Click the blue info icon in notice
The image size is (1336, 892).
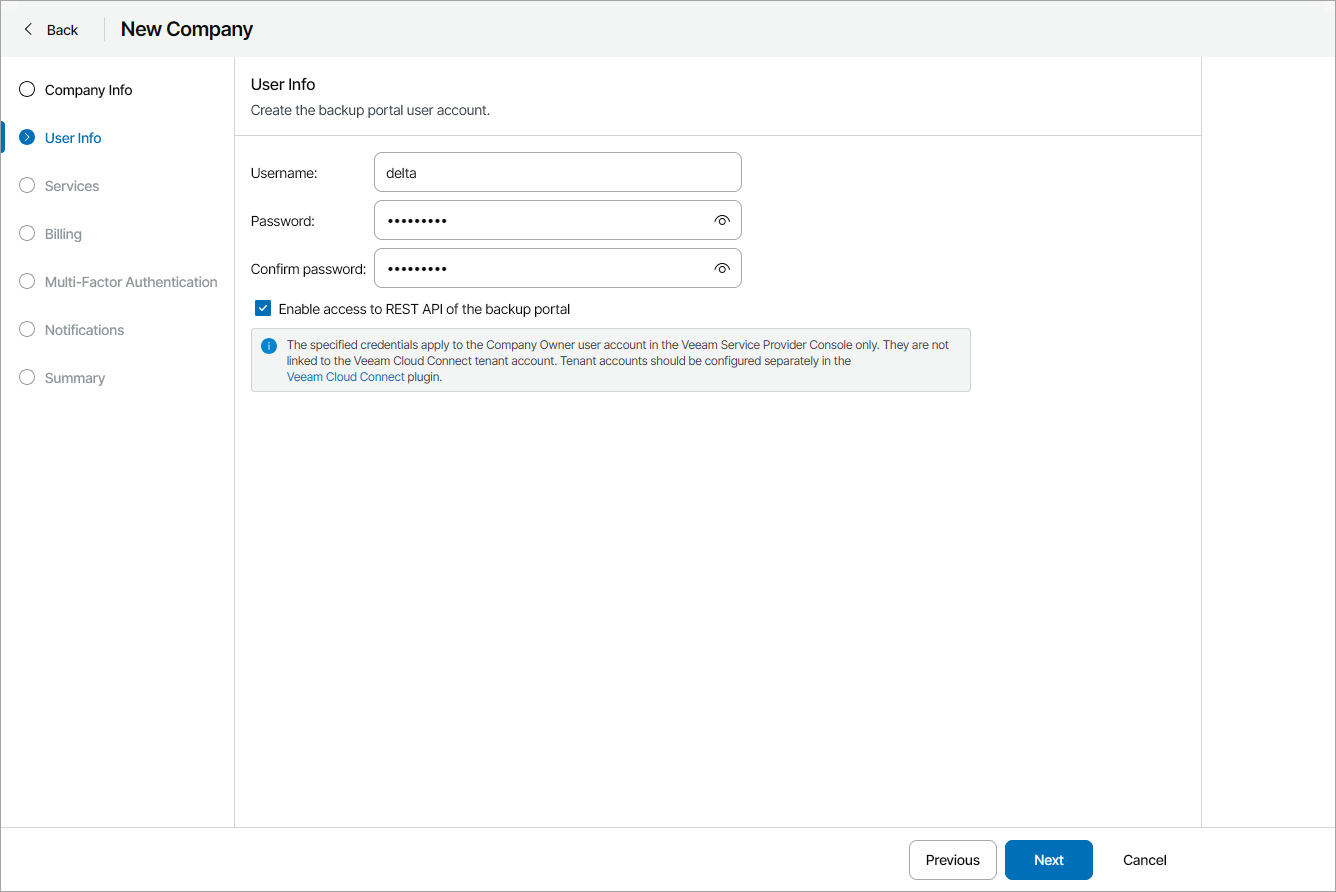pyautogui.click(x=268, y=346)
